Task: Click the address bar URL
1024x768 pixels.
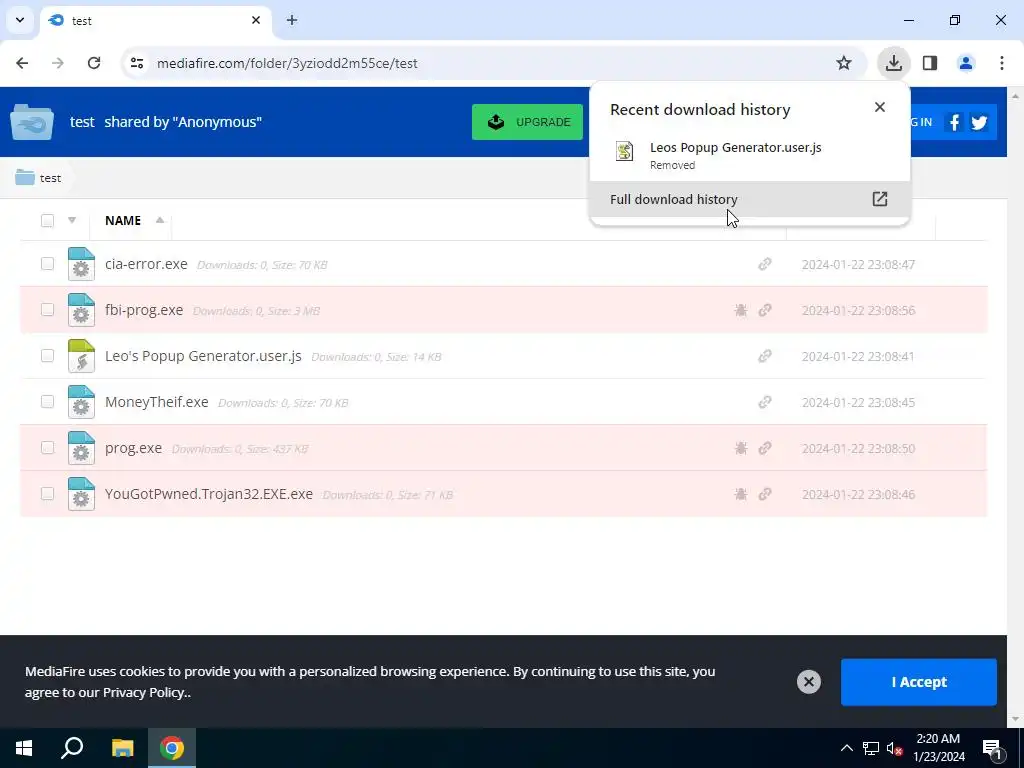Action: click(287, 63)
